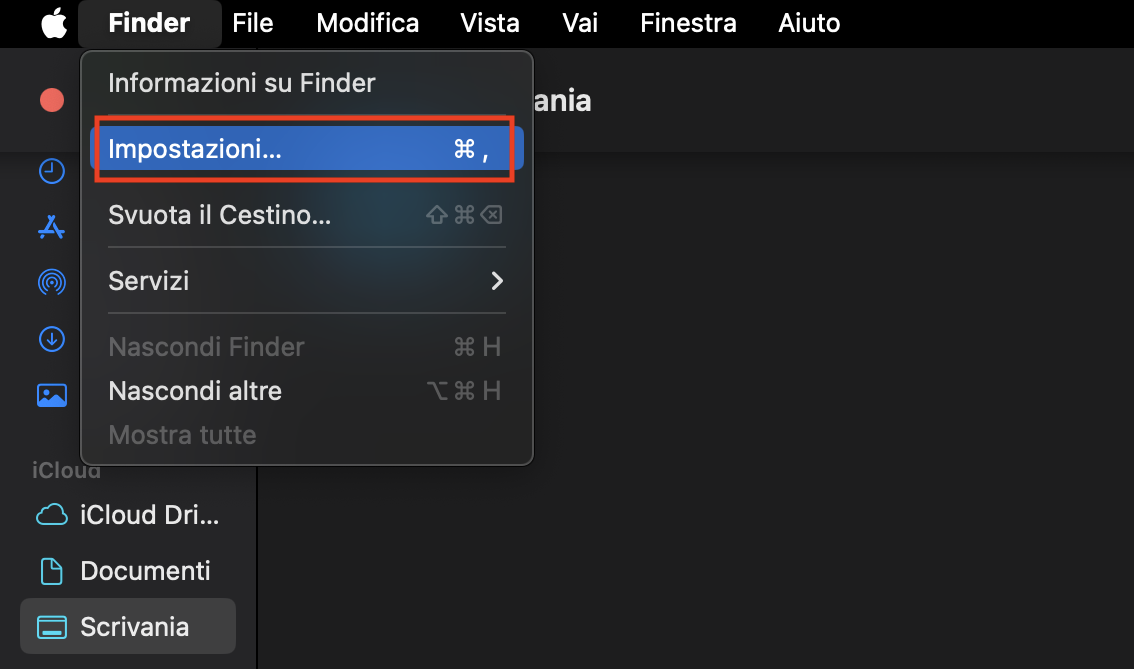Select the AirDrop icon in sidebar
This screenshot has width=1134, height=669.
click(x=52, y=282)
